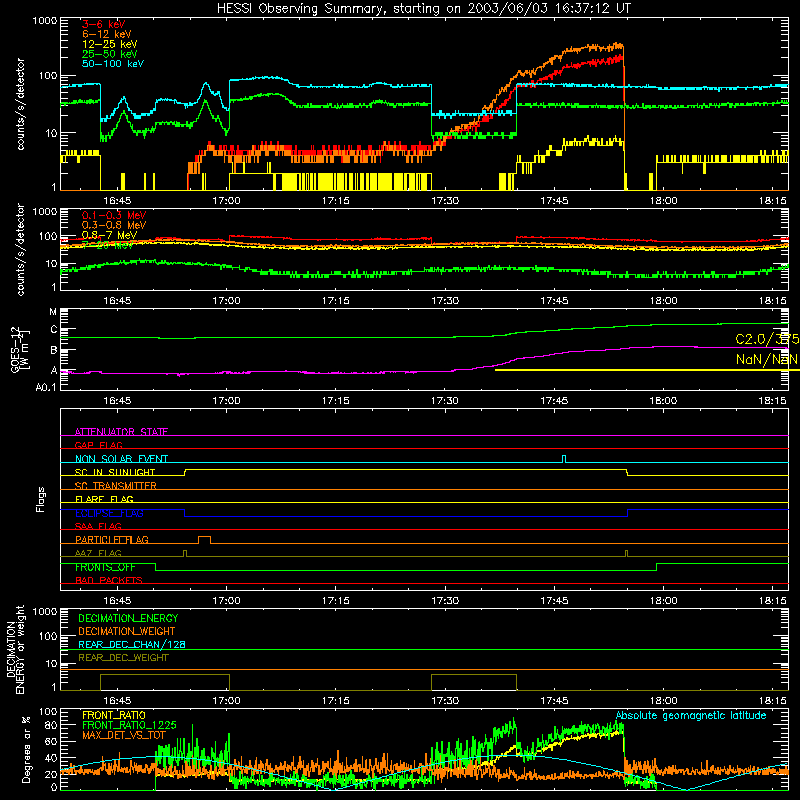The image size is (800, 800).
Task: Click the FLARE_FLAG label
Action: click(104, 499)
